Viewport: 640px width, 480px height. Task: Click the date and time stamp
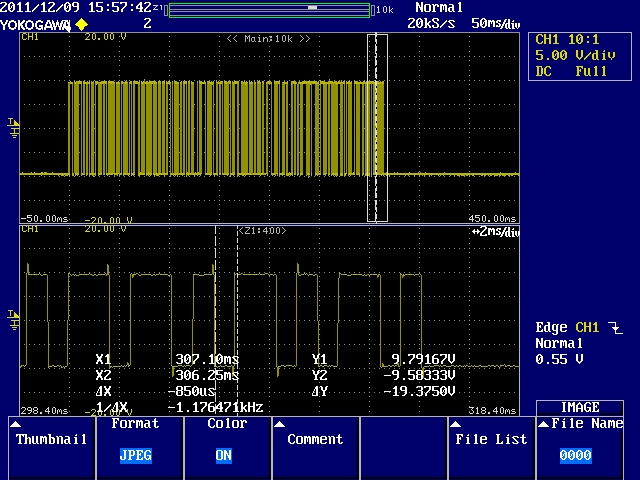76,7
